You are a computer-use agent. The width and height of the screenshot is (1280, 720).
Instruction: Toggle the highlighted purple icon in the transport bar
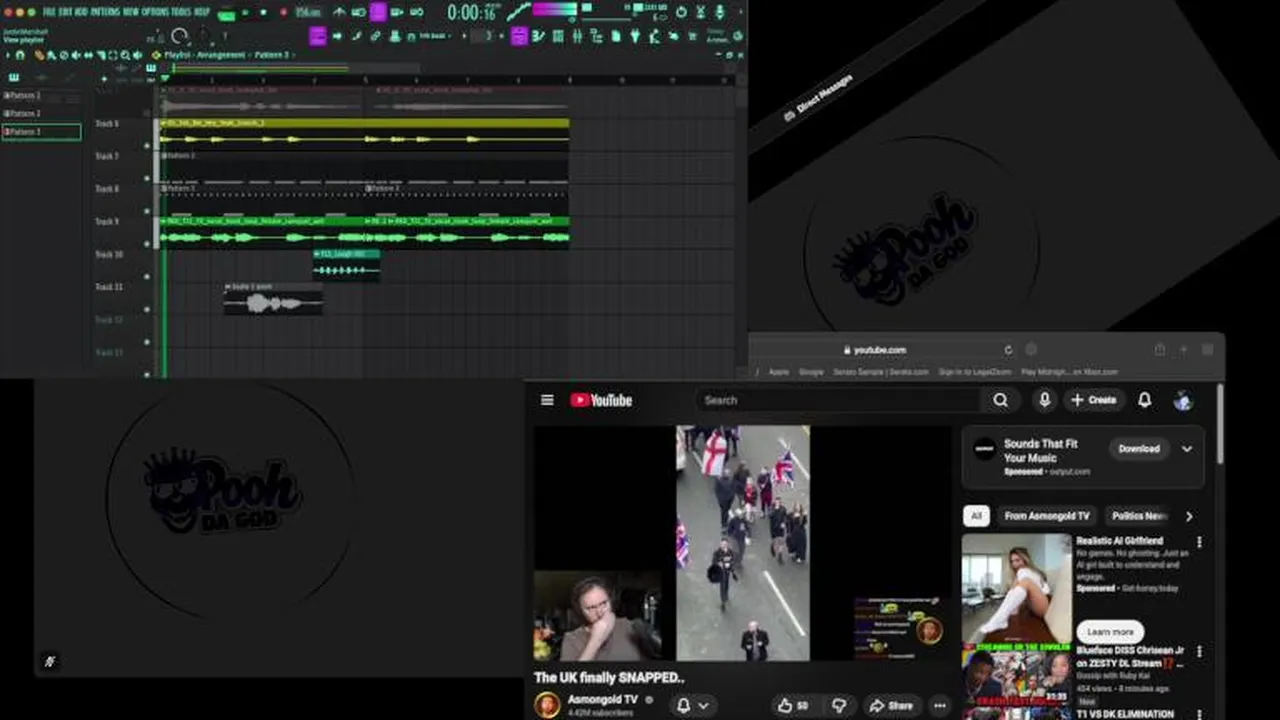point(378,13)
